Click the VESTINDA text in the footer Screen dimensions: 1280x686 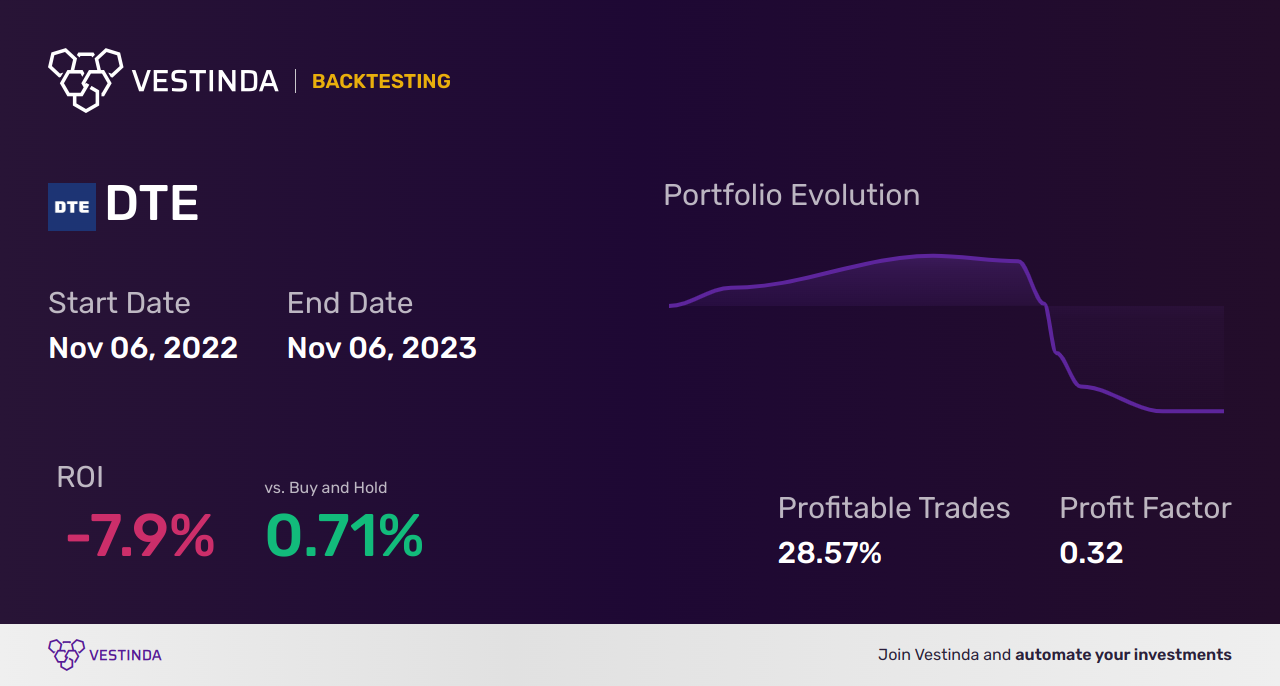tap(125, 655)
